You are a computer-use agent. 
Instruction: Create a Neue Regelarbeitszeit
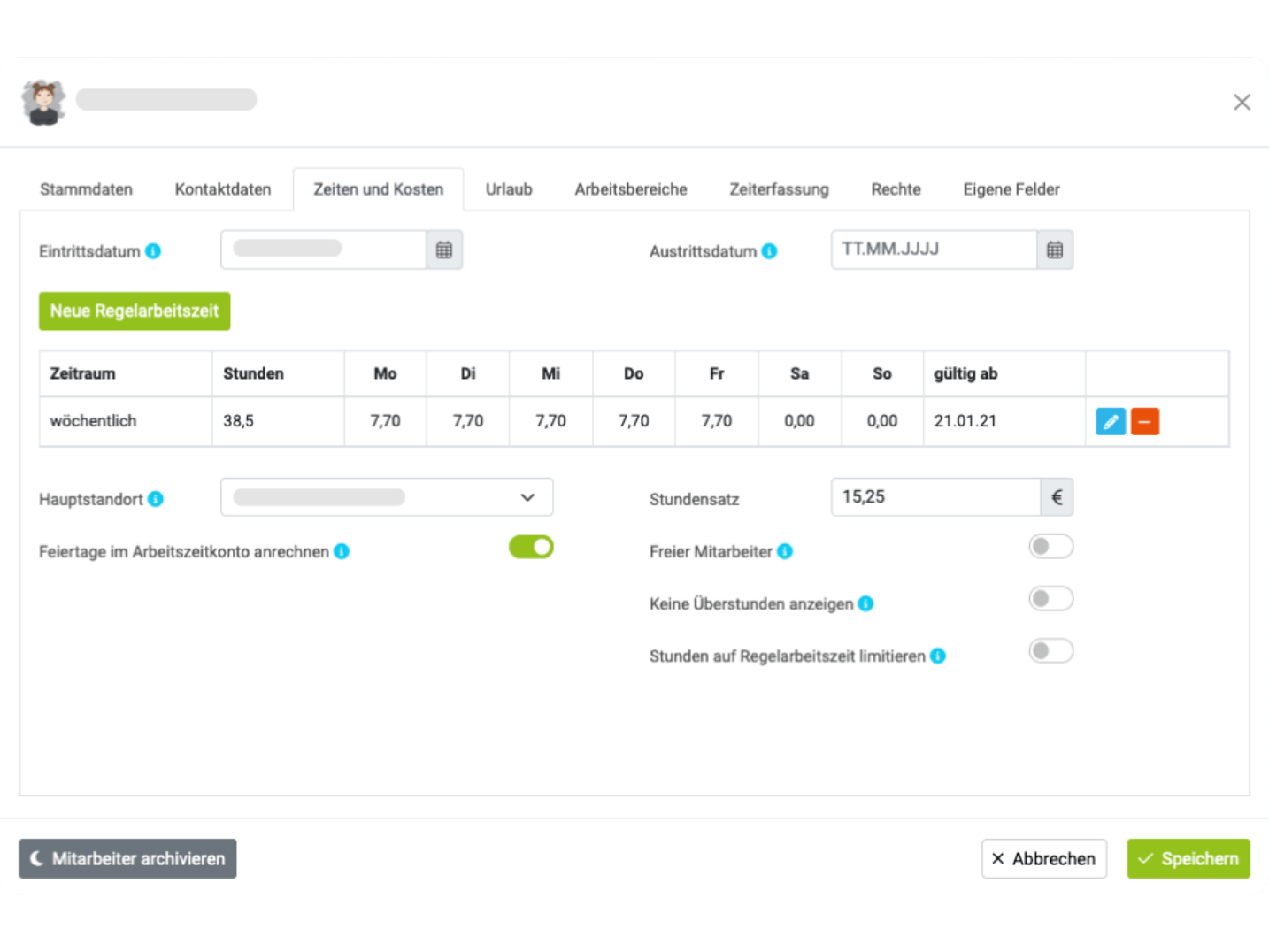click(135, 311)
